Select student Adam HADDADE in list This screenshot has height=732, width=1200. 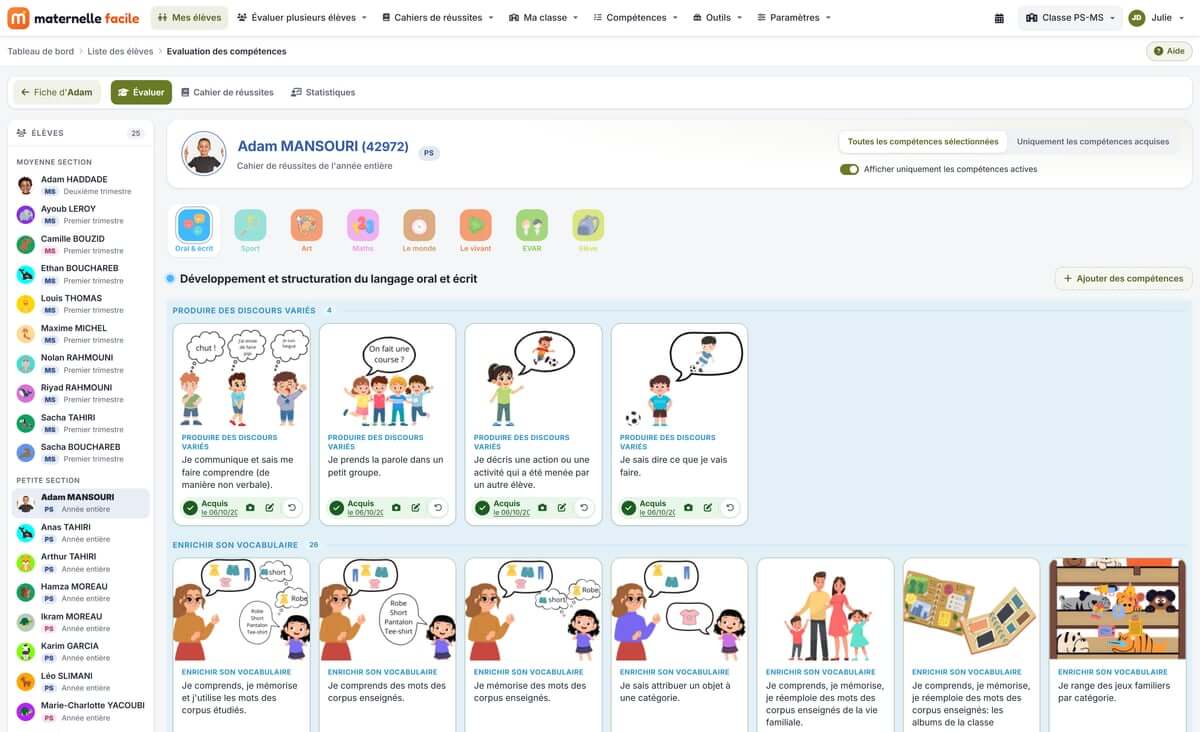[81, 185]
